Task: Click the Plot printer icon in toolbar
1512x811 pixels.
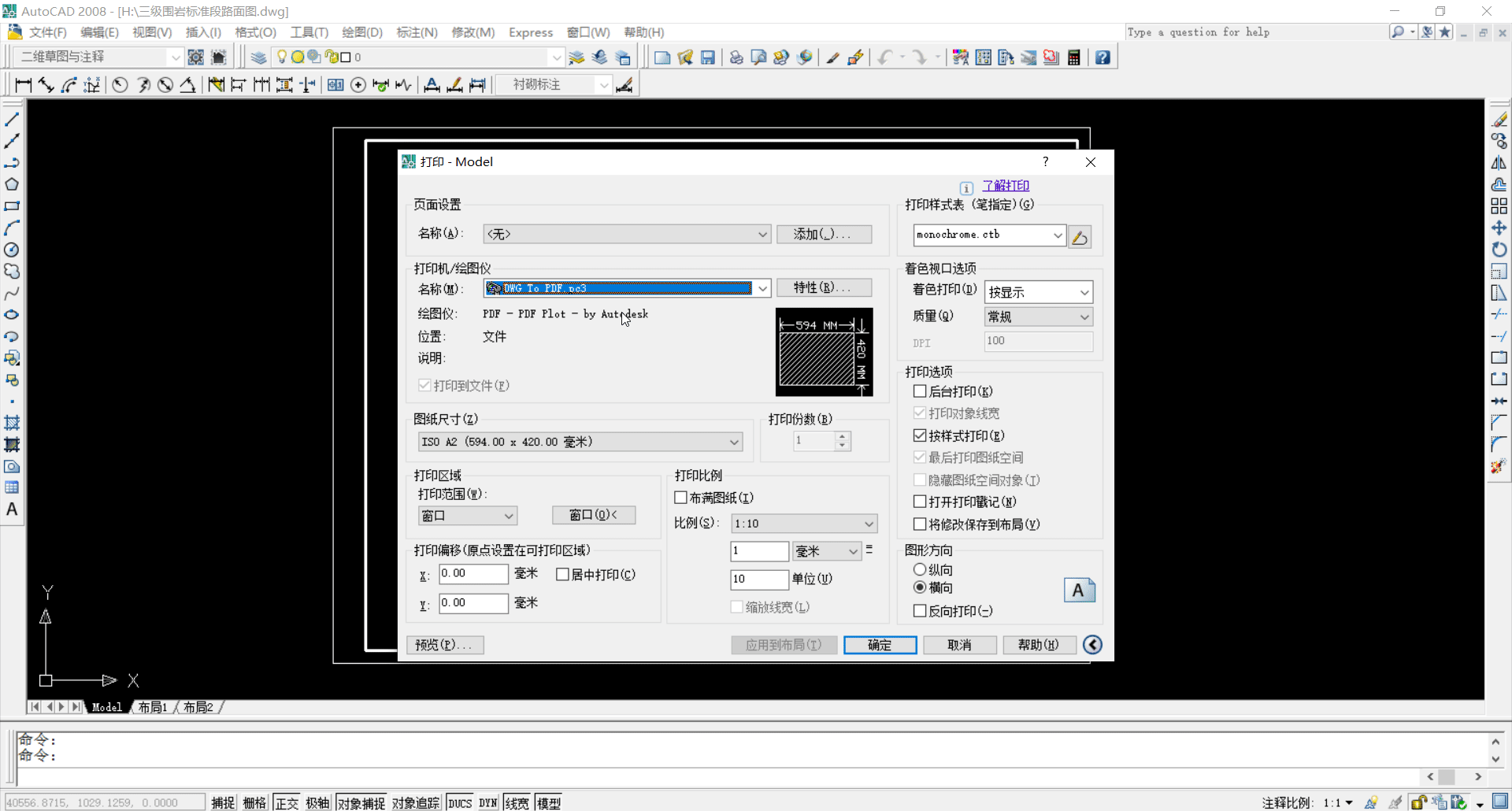Action: coord(736,57)
